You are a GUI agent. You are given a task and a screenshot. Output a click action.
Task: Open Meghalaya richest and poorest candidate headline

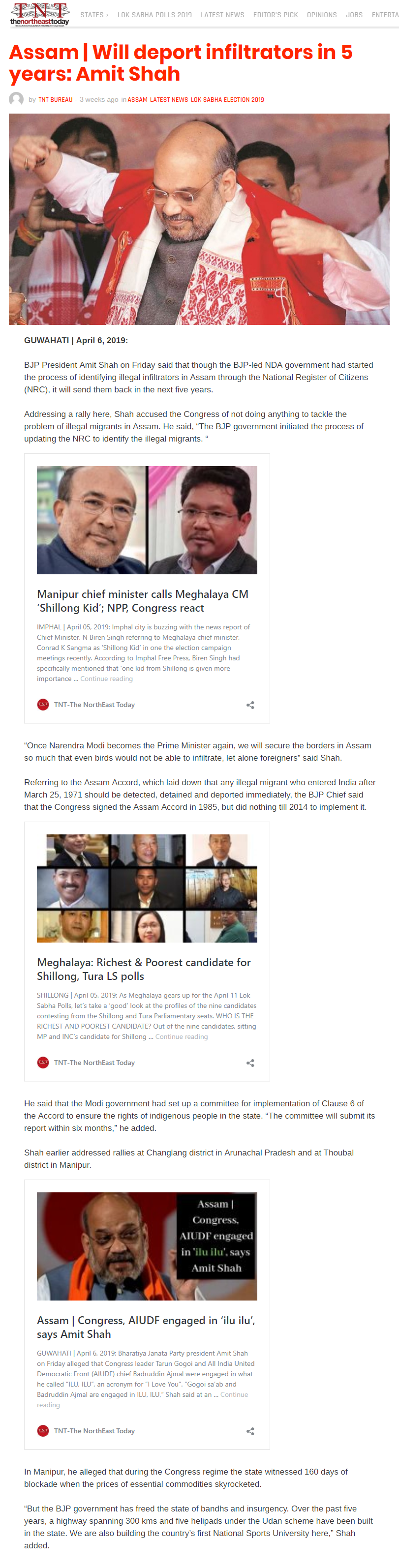point(144,969)
